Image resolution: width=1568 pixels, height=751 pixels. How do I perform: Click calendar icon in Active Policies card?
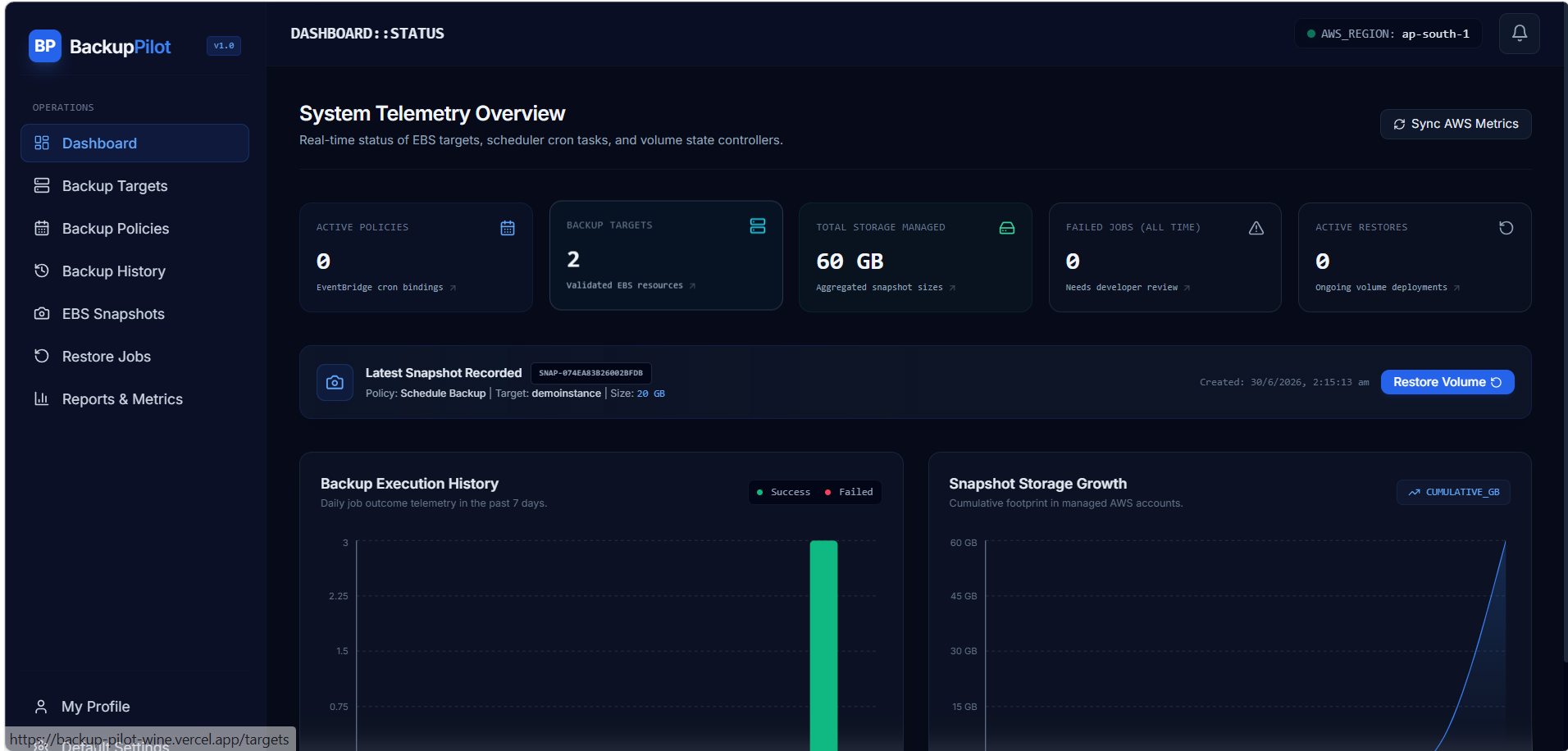508,228
